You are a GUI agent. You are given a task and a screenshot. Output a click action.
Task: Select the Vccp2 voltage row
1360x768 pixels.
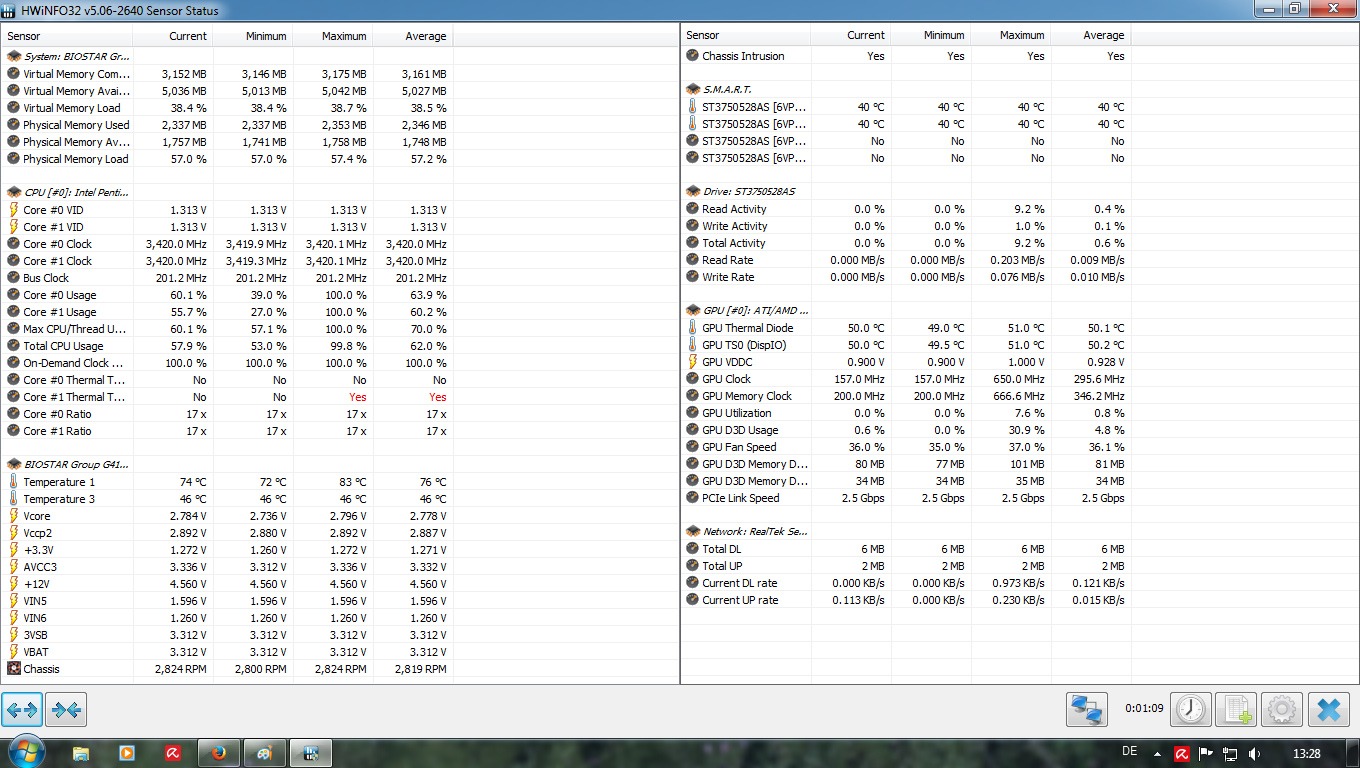pos(227,533)
